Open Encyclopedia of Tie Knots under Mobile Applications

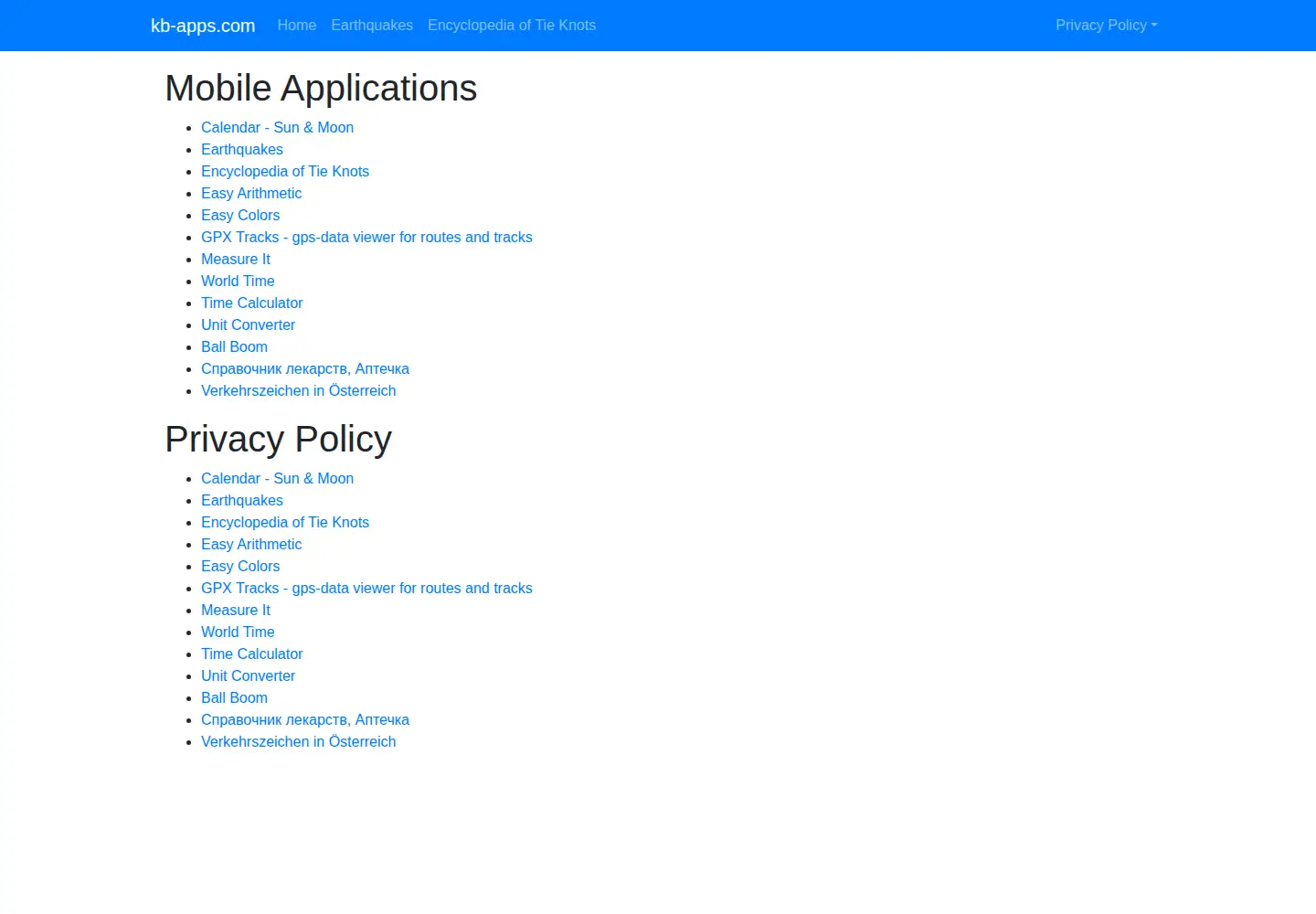[285, 172]
